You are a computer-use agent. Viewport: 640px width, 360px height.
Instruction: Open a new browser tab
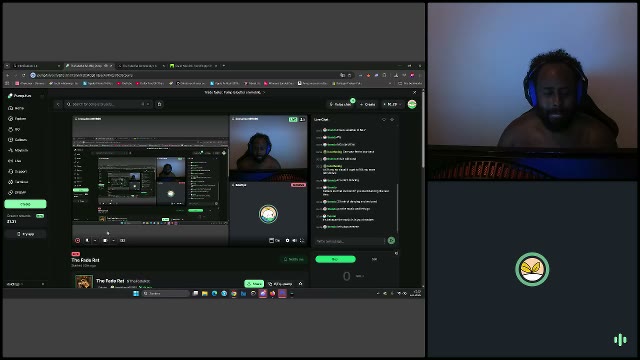(x=224, y=66)
